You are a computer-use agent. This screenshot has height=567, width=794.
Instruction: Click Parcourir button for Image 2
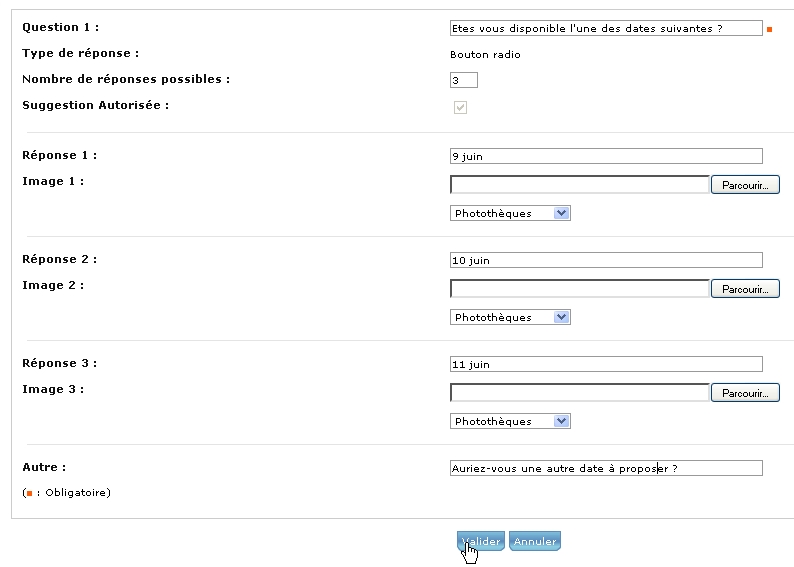click(745, 289)
